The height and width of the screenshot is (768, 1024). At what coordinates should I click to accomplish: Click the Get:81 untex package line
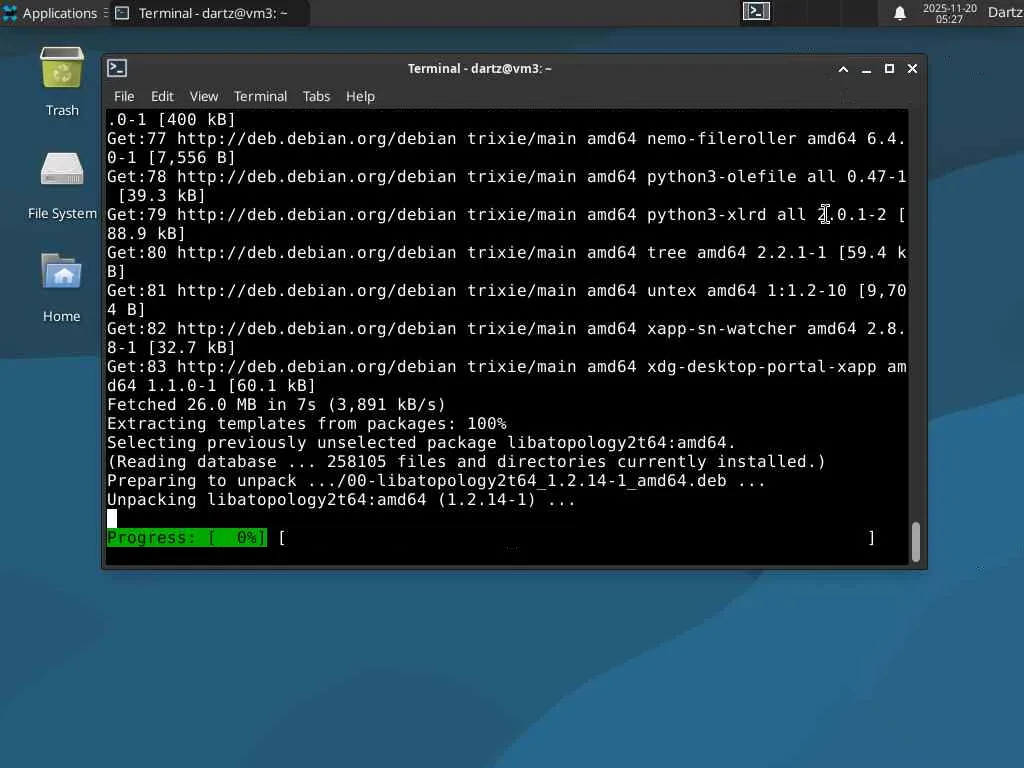pyautogui.click(x=507, y=300)
